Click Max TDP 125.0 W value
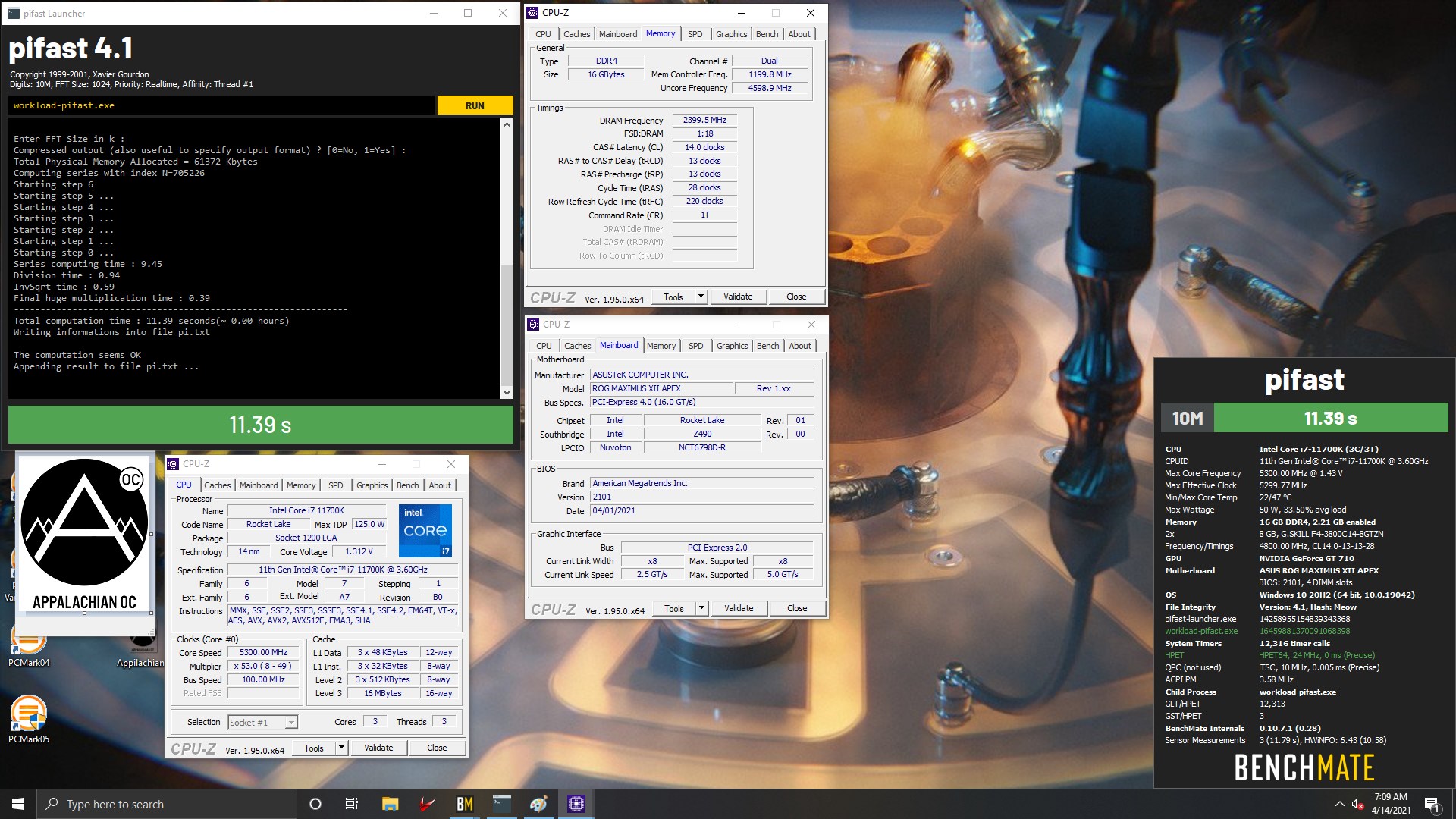 point(369,525)
